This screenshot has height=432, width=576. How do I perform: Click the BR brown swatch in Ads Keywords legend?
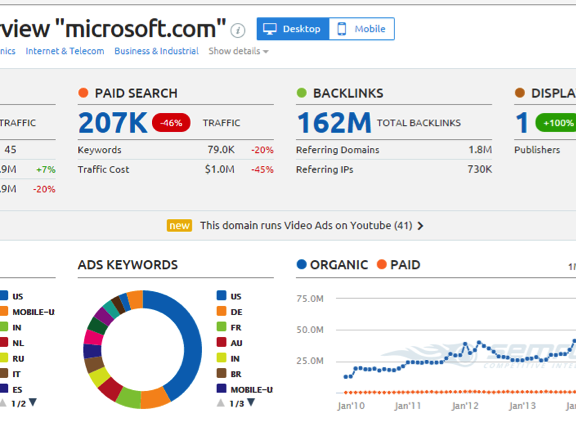click(x=222, y=373)
